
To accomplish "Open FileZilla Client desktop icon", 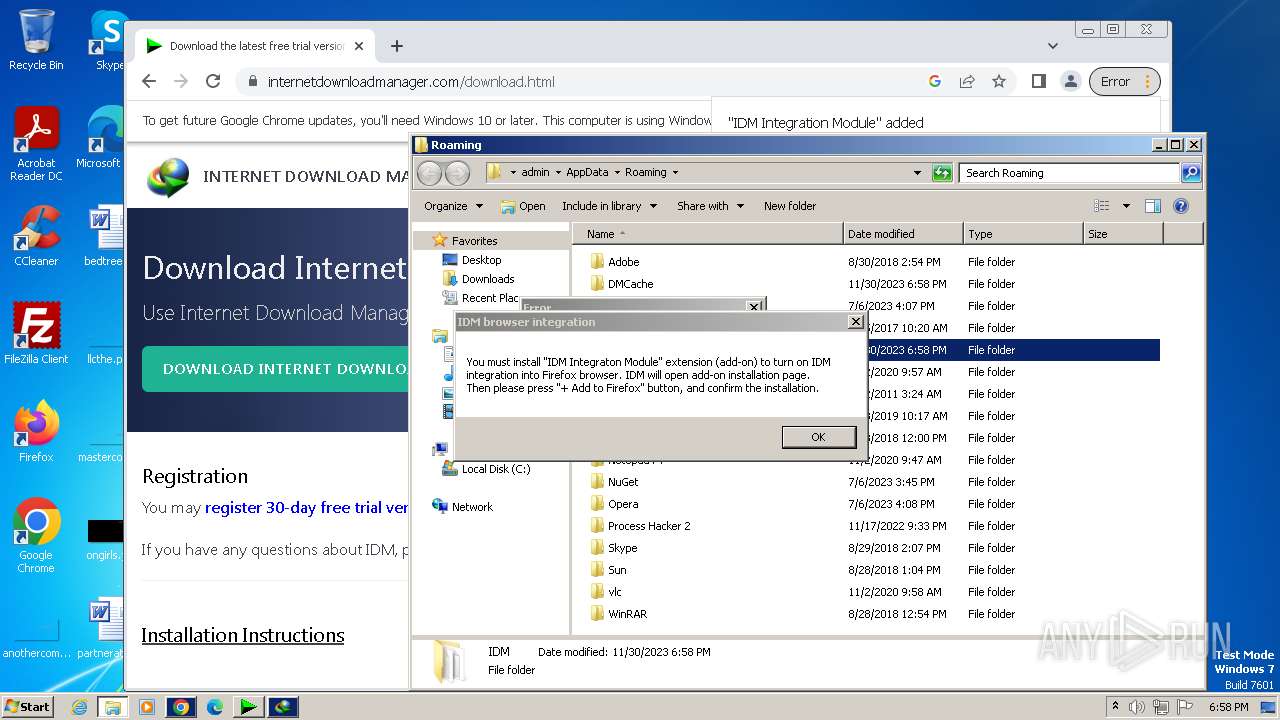I will pos(36,334).
